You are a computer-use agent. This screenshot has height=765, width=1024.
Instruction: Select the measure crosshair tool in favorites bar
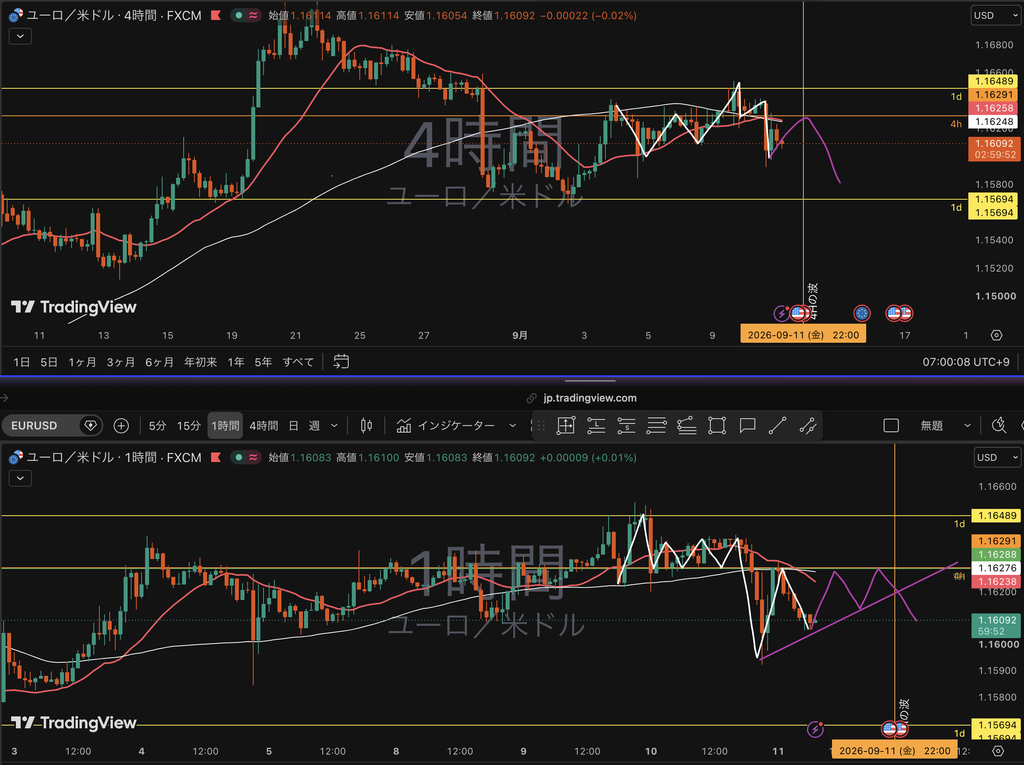pos(566,426)
